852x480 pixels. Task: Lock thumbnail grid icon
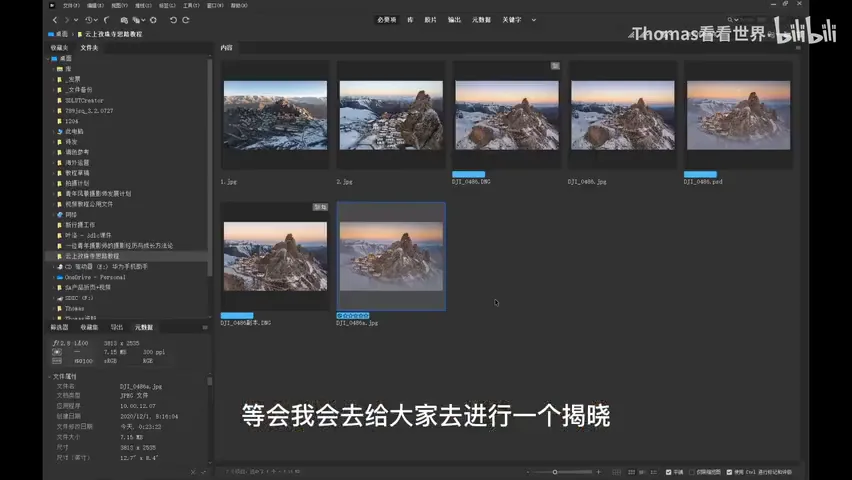tap(617, 472)
